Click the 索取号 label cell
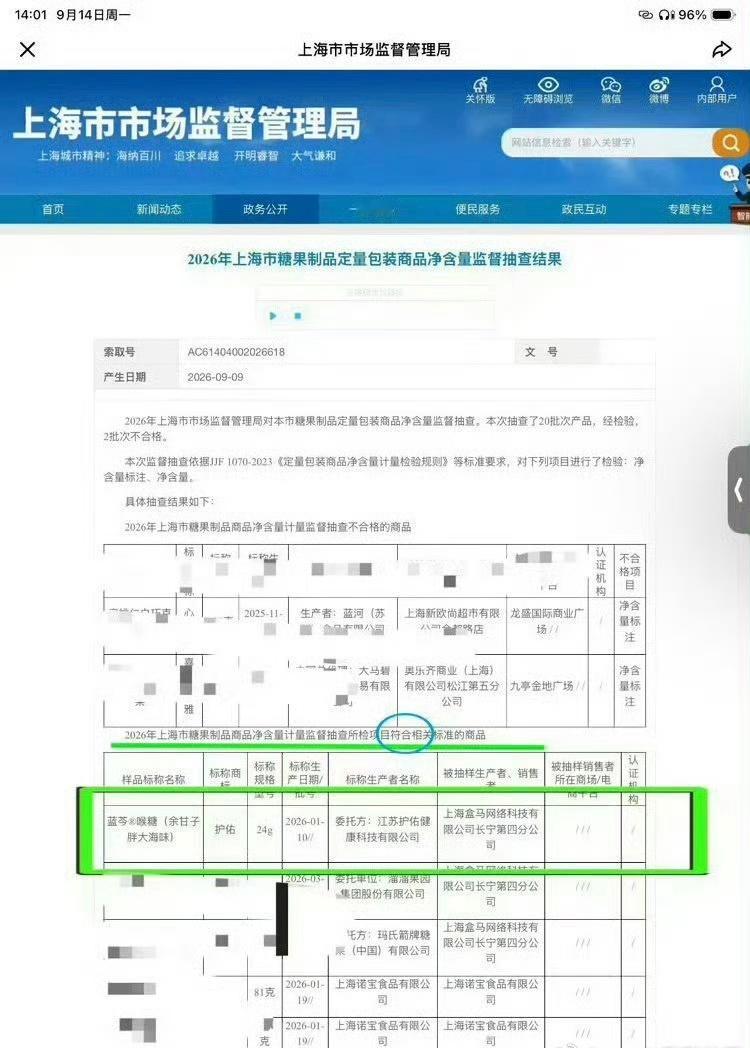750x1048 pixels. click(x=136, y=352)
